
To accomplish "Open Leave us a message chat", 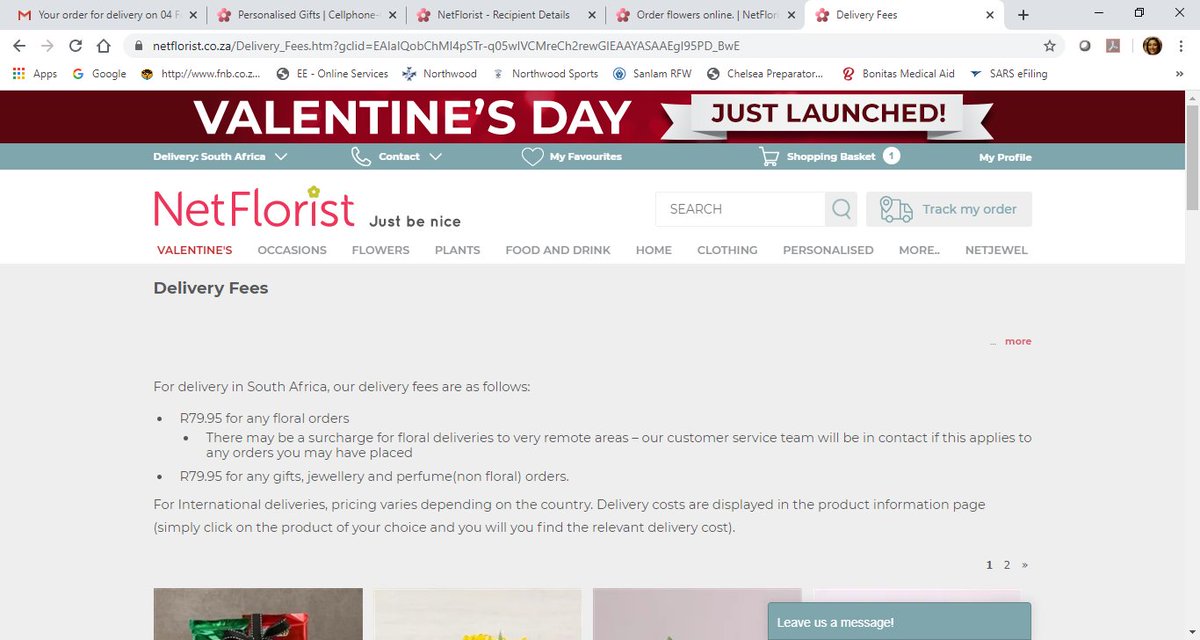I will coord(899,621).
